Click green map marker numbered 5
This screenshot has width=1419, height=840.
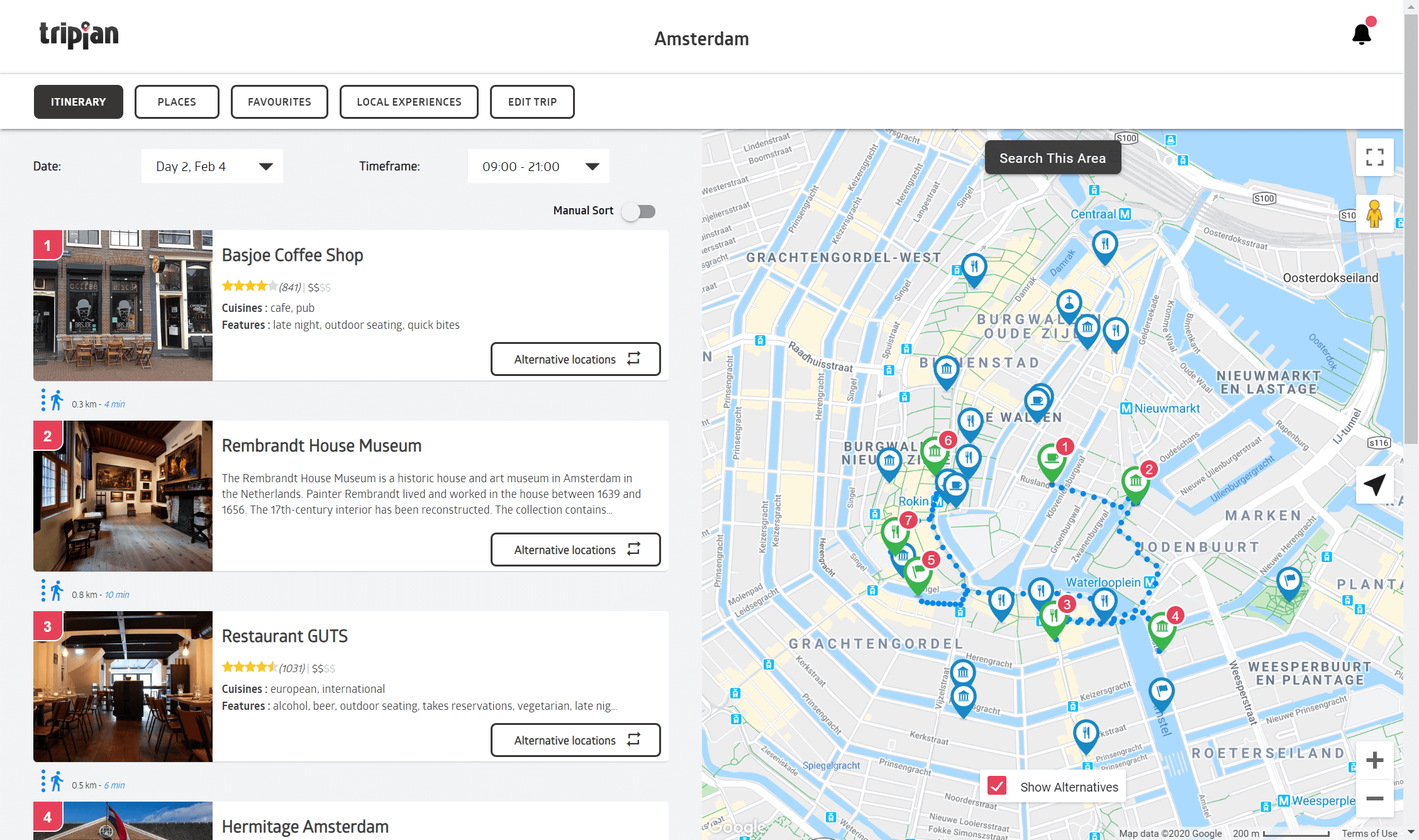(x=918, y=574)
